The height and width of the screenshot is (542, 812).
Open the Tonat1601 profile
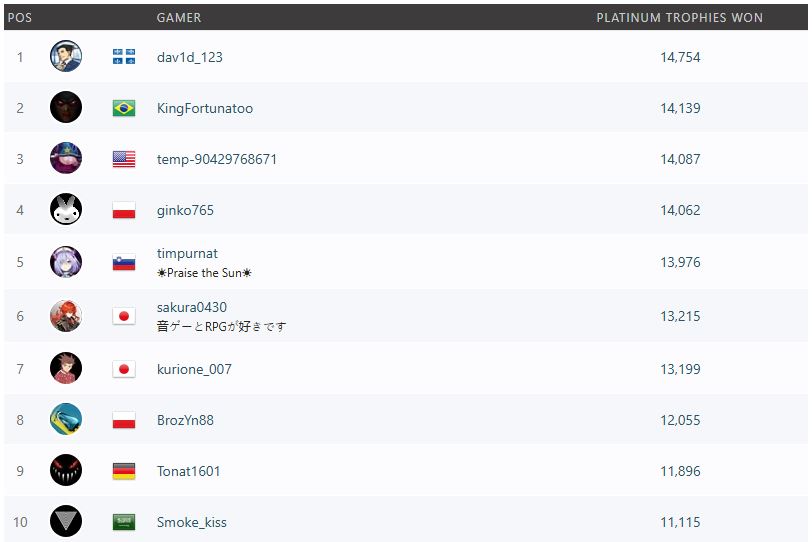[x=188, y=471]
